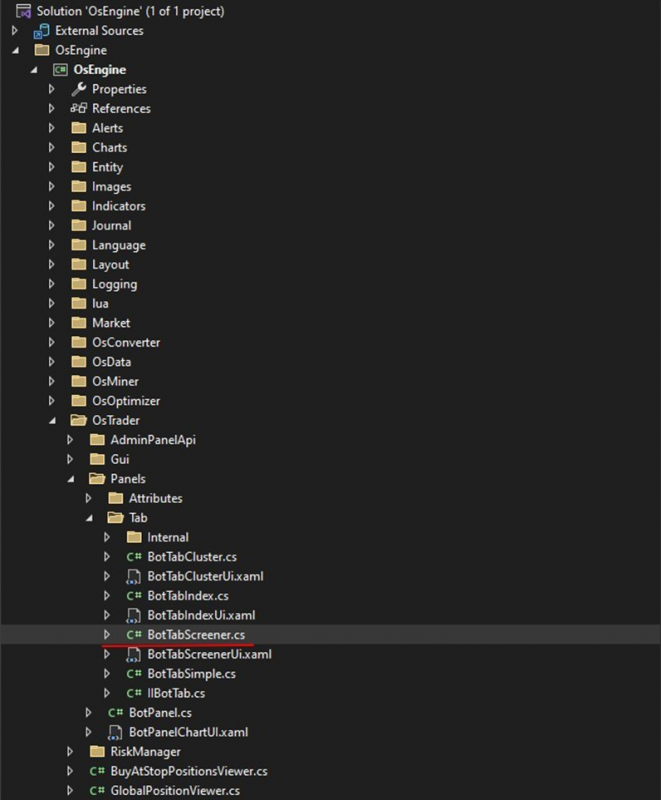Click the XAML icon of BotPanelChartUI.xaml
The width and height of the screenshot is (661, 800).
coord(115,733)
